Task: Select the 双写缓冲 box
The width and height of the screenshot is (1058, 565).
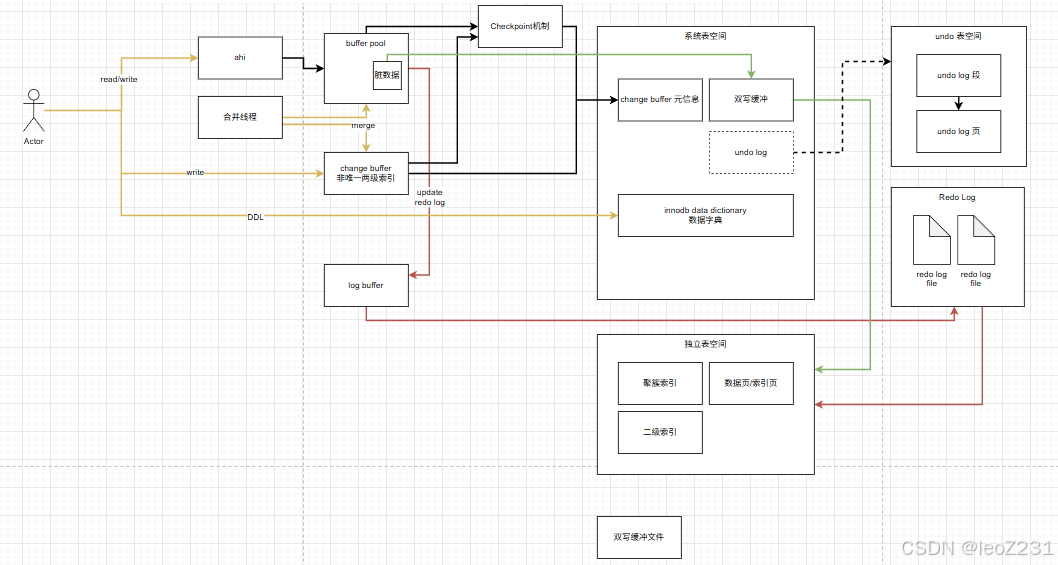Action: tap(751, 100)
